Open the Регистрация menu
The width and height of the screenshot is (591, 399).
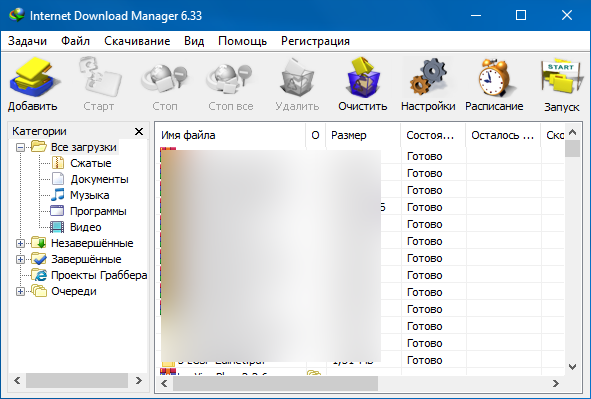click(315, 41)
